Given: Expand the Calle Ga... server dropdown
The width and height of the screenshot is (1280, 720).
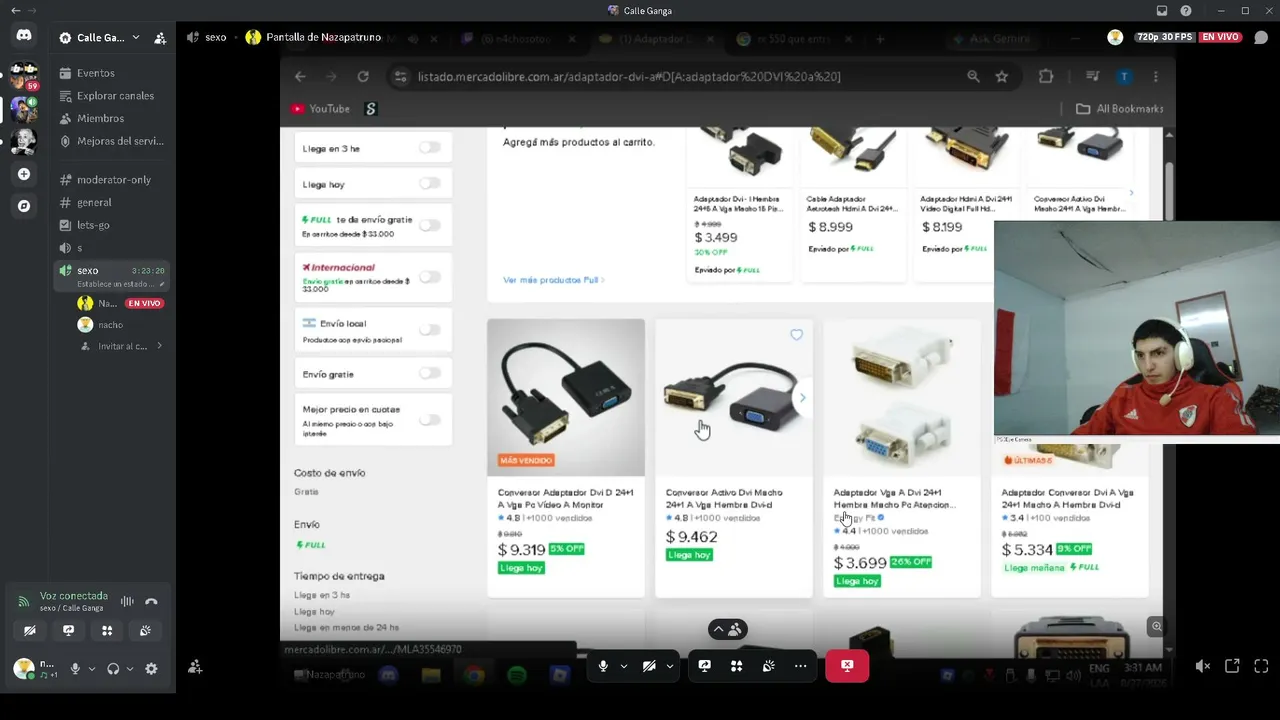Looking at the screenshot, I should (135, 38).
